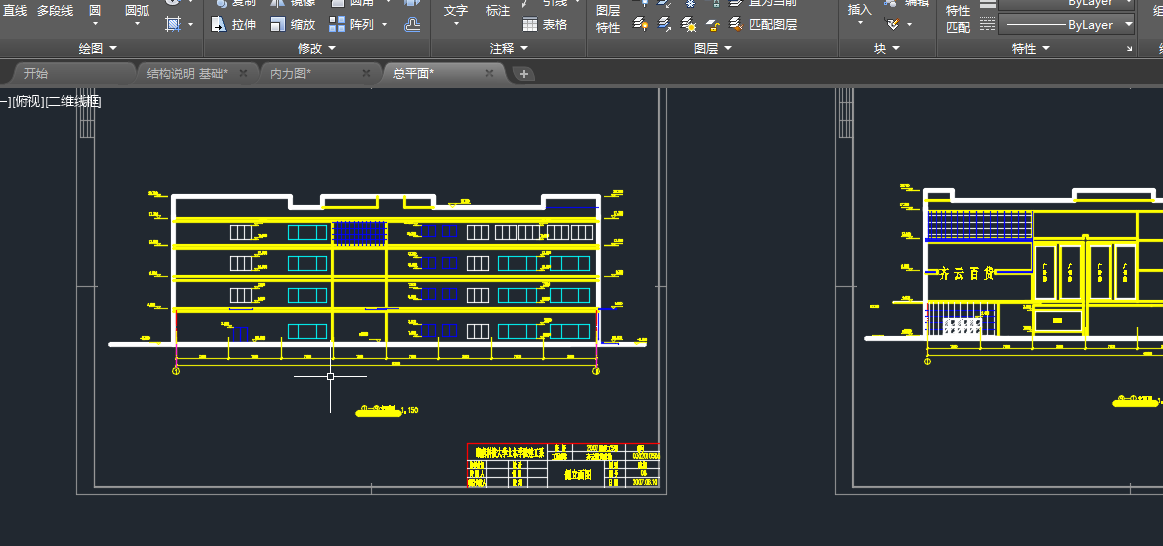Click the 阵列 array tool icon
Image resolution: width=1163 pixels, height=546 pixels.
[x=337, y=24]
